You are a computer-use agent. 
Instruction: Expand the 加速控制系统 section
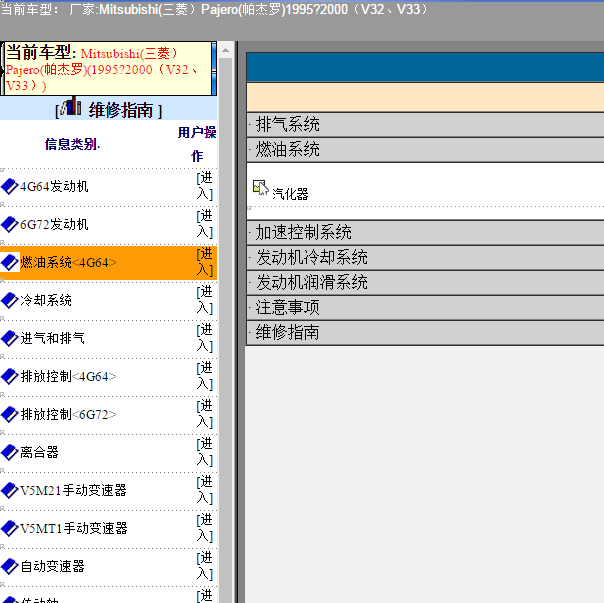point(425,233)
